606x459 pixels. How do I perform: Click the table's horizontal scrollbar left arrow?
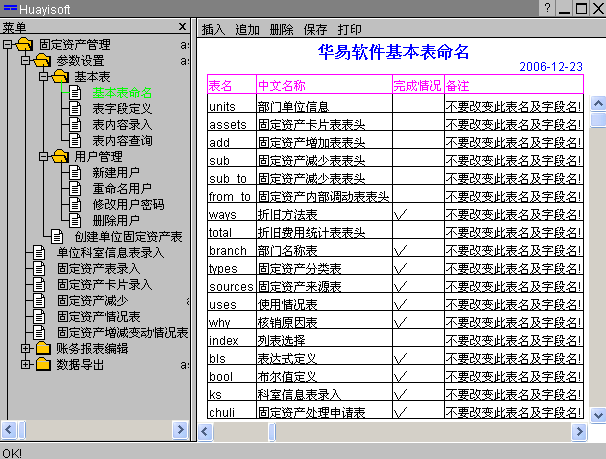click(205, 431)
